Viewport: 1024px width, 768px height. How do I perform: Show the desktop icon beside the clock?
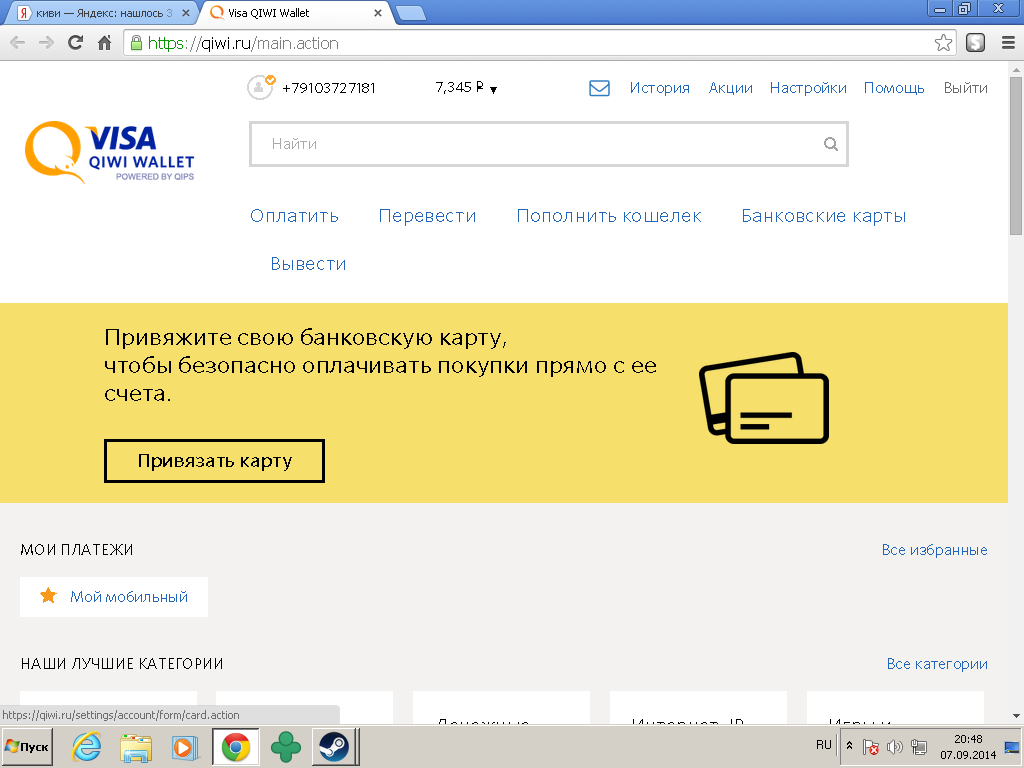tap(1012, 746)
